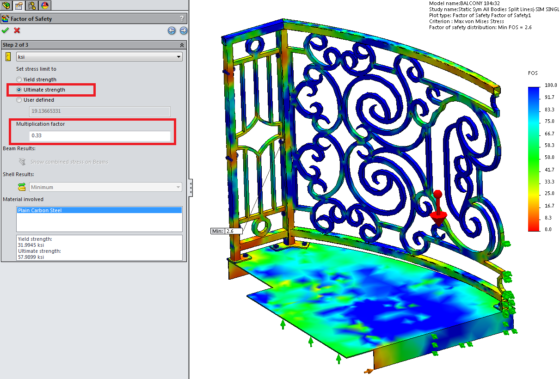Viewport: 560px width, 379px height.
Task: Switch to the PropertyManager tab
Action: (19, 5)
